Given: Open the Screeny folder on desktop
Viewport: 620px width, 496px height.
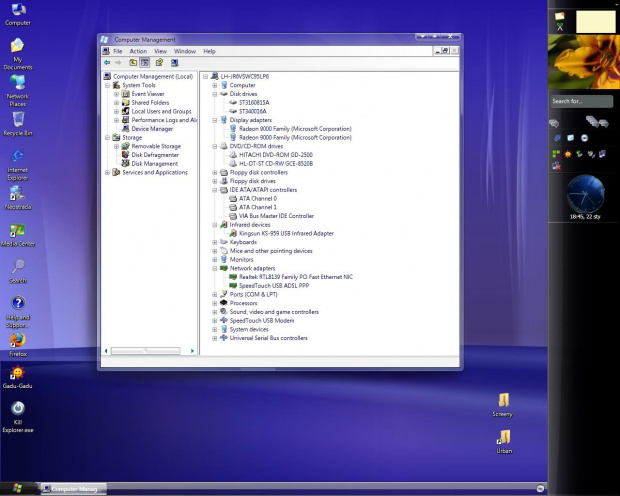Looking at the screenshot, I should point(503,405).
